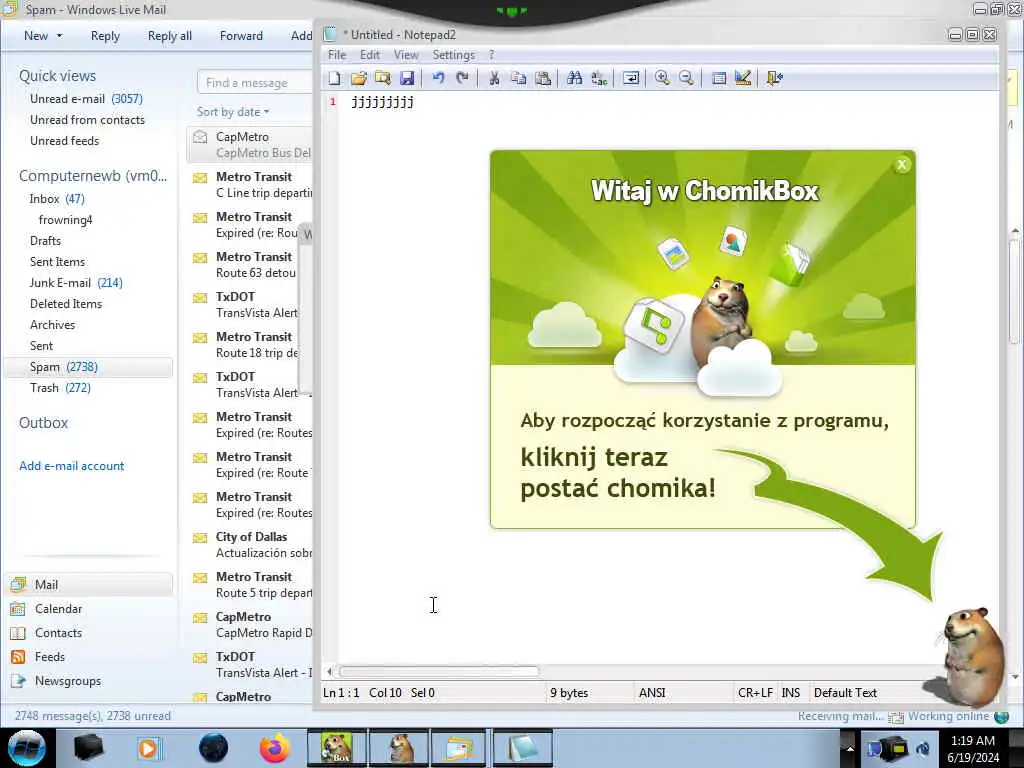Undo last edit in Notepad2
The height and width of the screenshot is (768, 1024).
[438, 78]
